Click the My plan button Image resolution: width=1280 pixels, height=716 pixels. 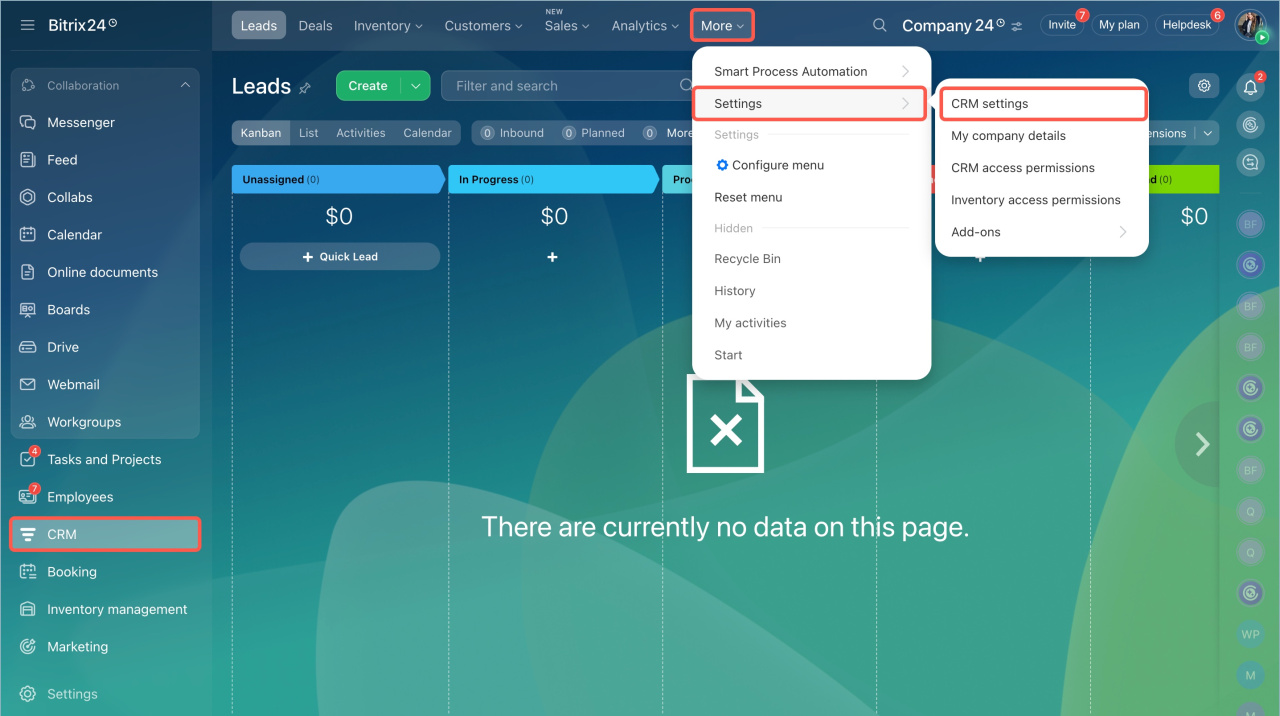click(x=1119, y=25)
